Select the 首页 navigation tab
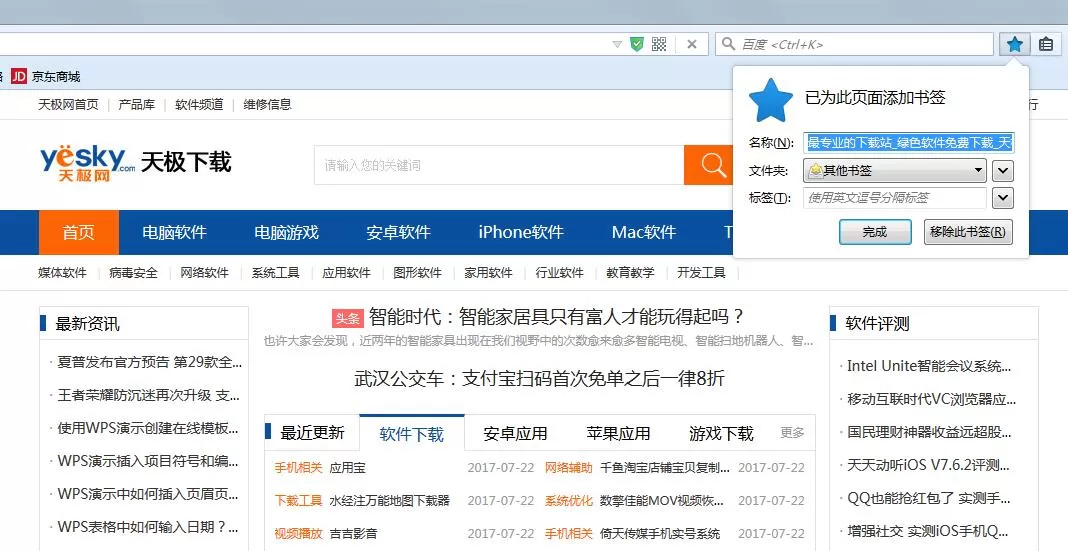Screen dimensions: 1068x551 (78, 232)
